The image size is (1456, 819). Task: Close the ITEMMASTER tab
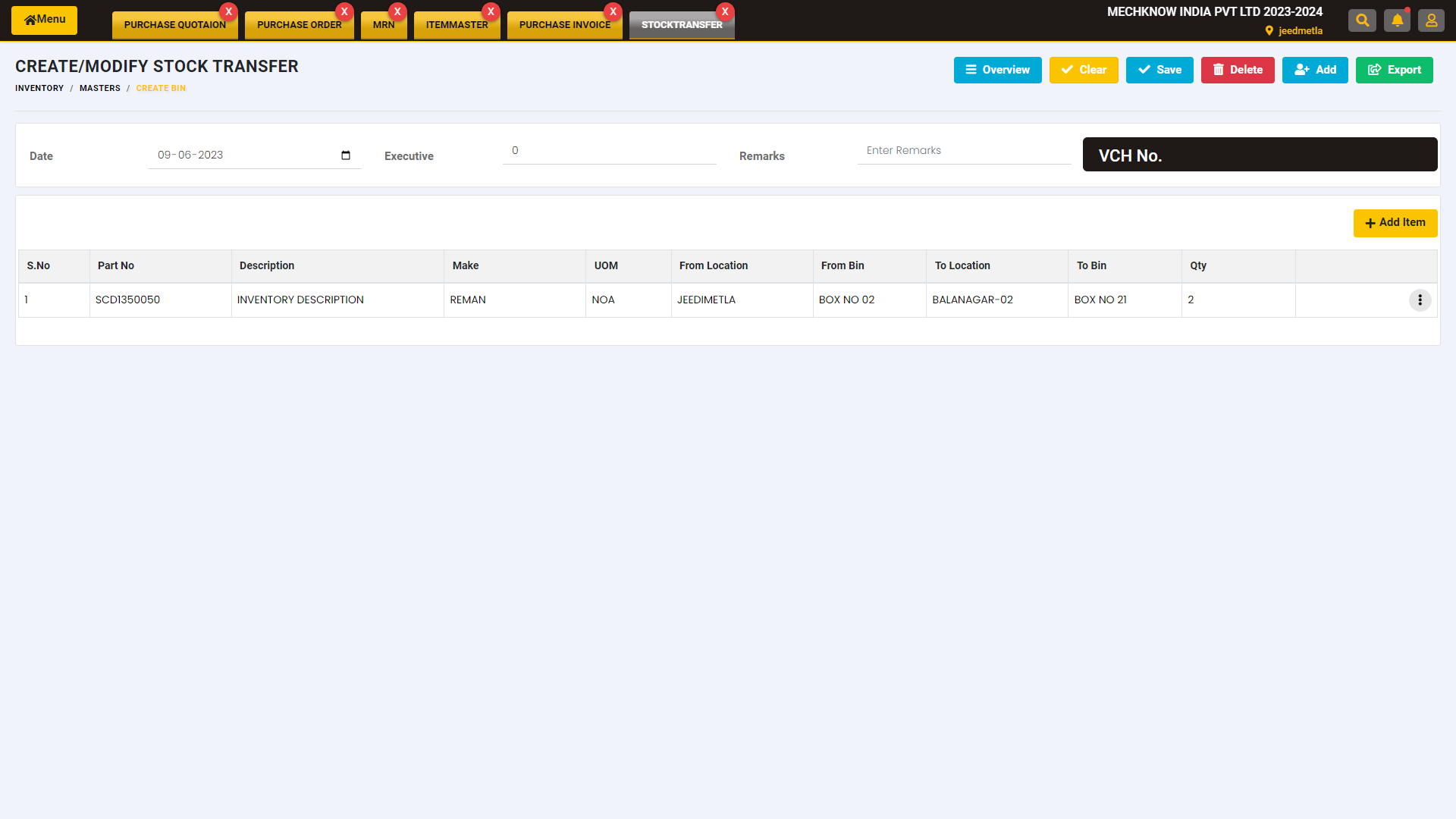click(x=491, y=11)
